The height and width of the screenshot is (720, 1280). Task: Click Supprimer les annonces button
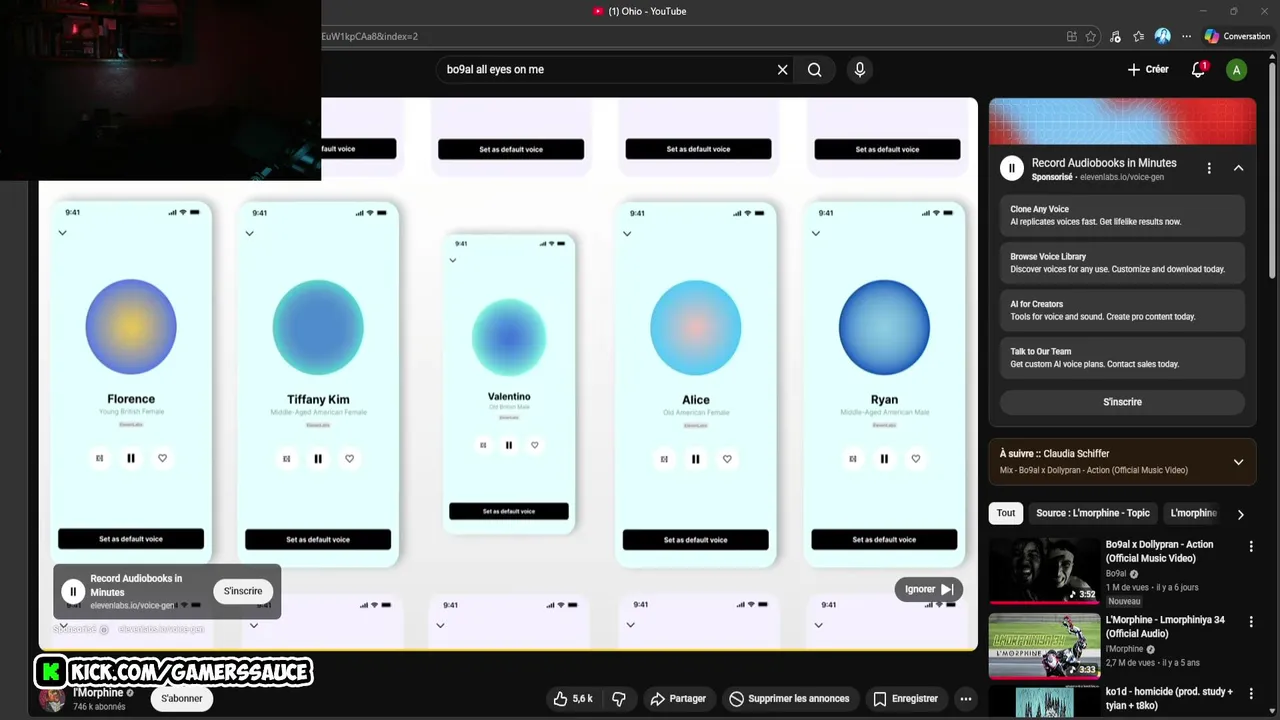click(789, 699)
